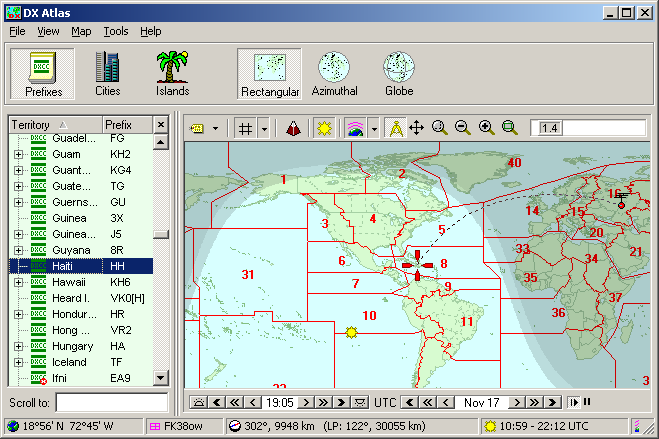Click the zoom in magnifier icon
This screenshot has height=439, width=659.
coord(486,128)
